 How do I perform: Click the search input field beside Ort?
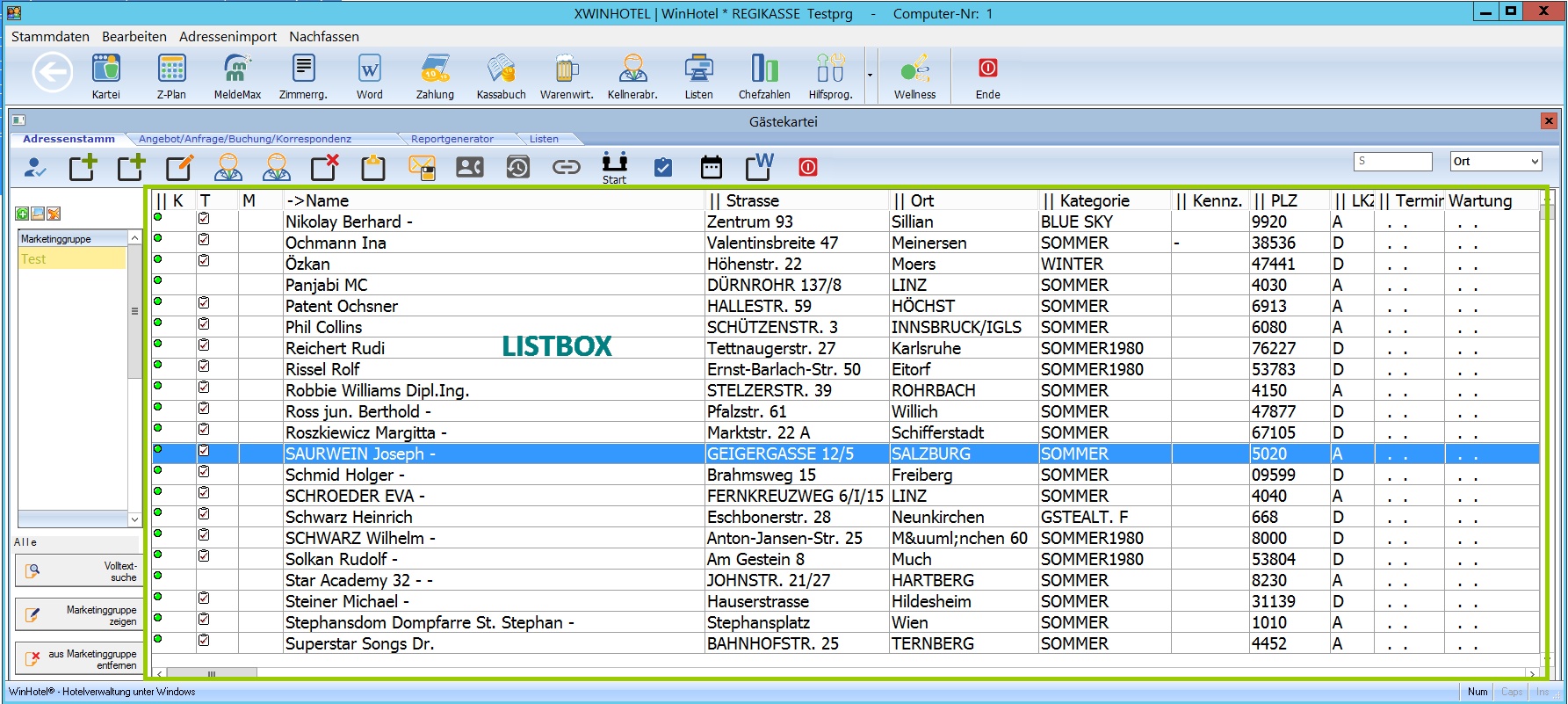pos(1393,162)
